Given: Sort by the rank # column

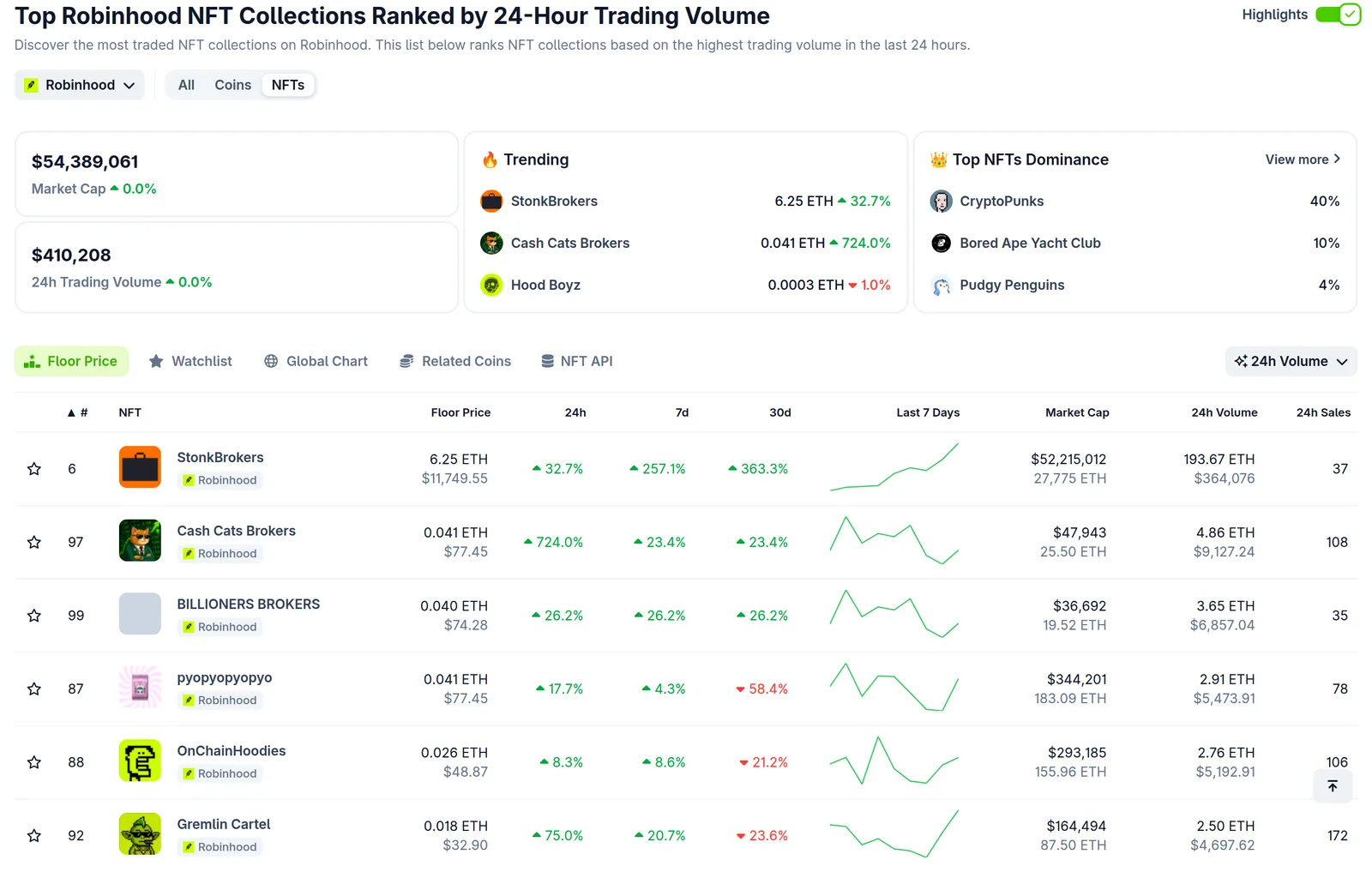Looking at the screenshot, I should coord(78,412).
